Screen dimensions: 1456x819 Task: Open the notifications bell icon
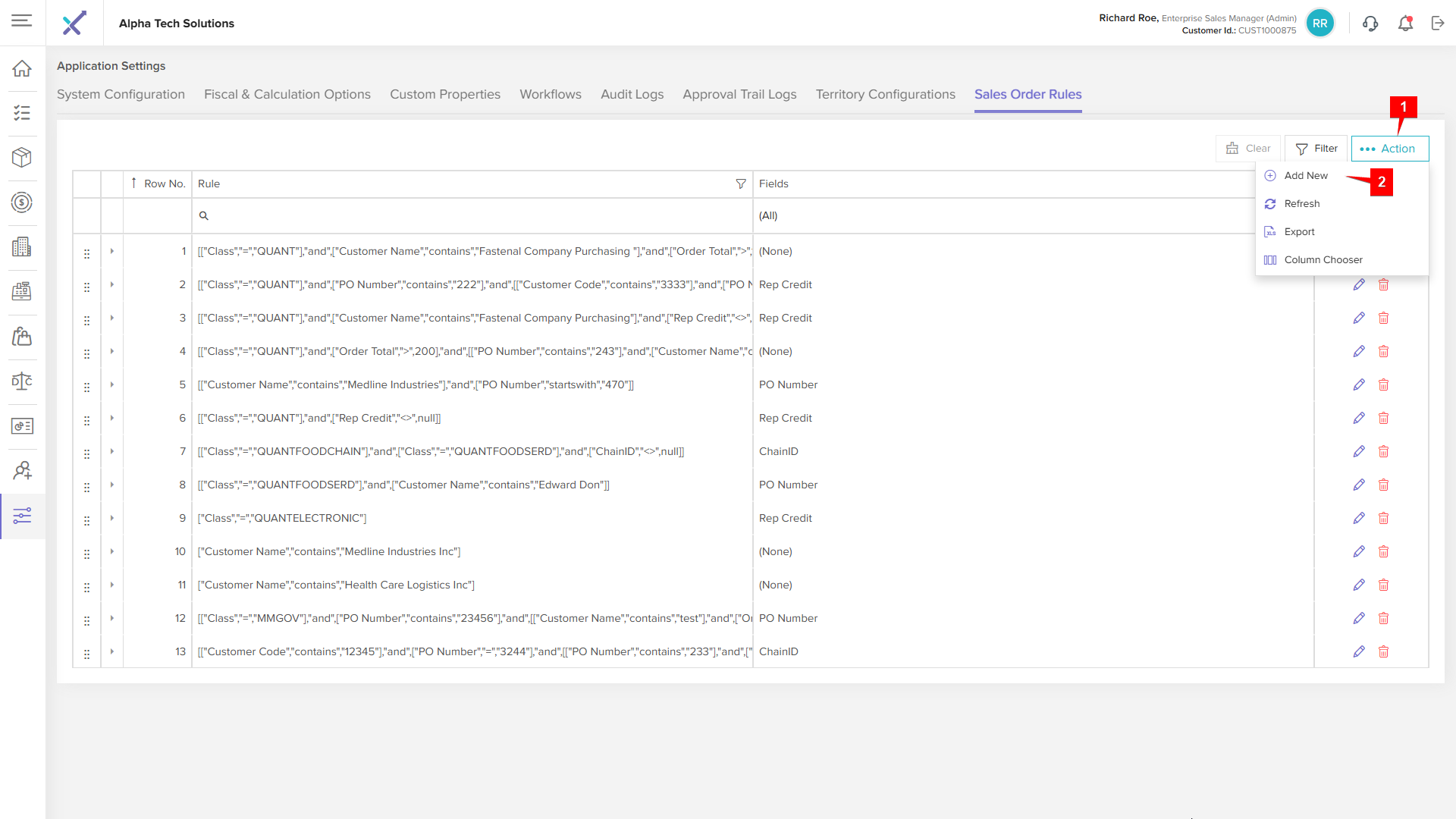coord(1405,24)
